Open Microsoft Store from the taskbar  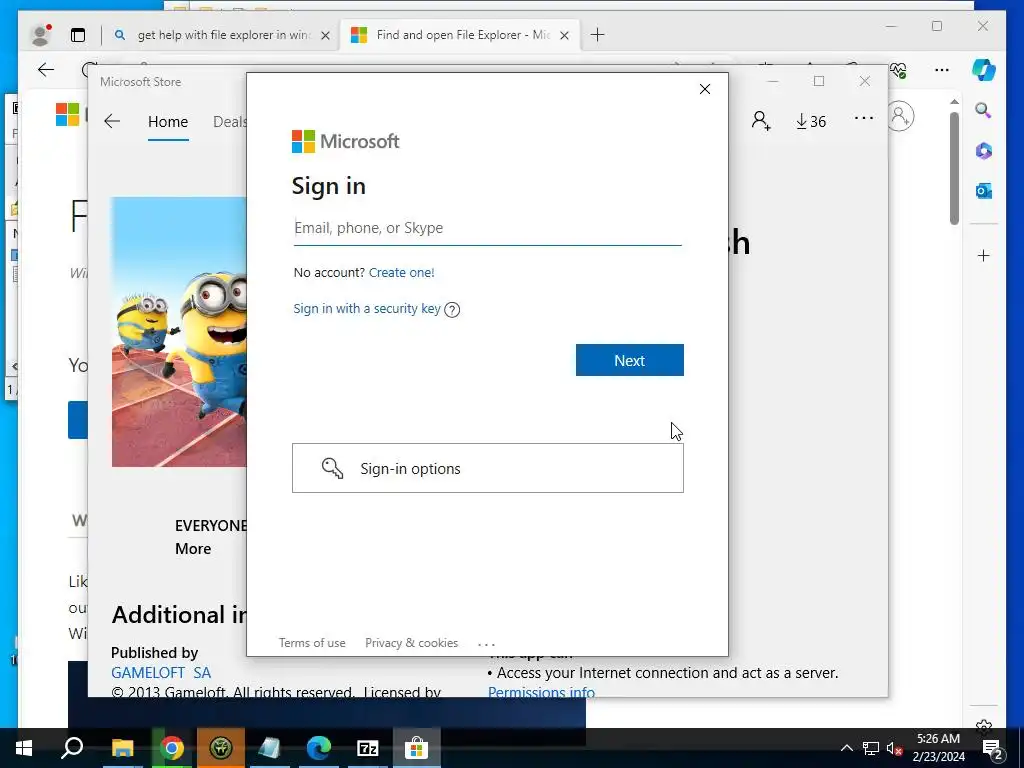coord(417,748)
